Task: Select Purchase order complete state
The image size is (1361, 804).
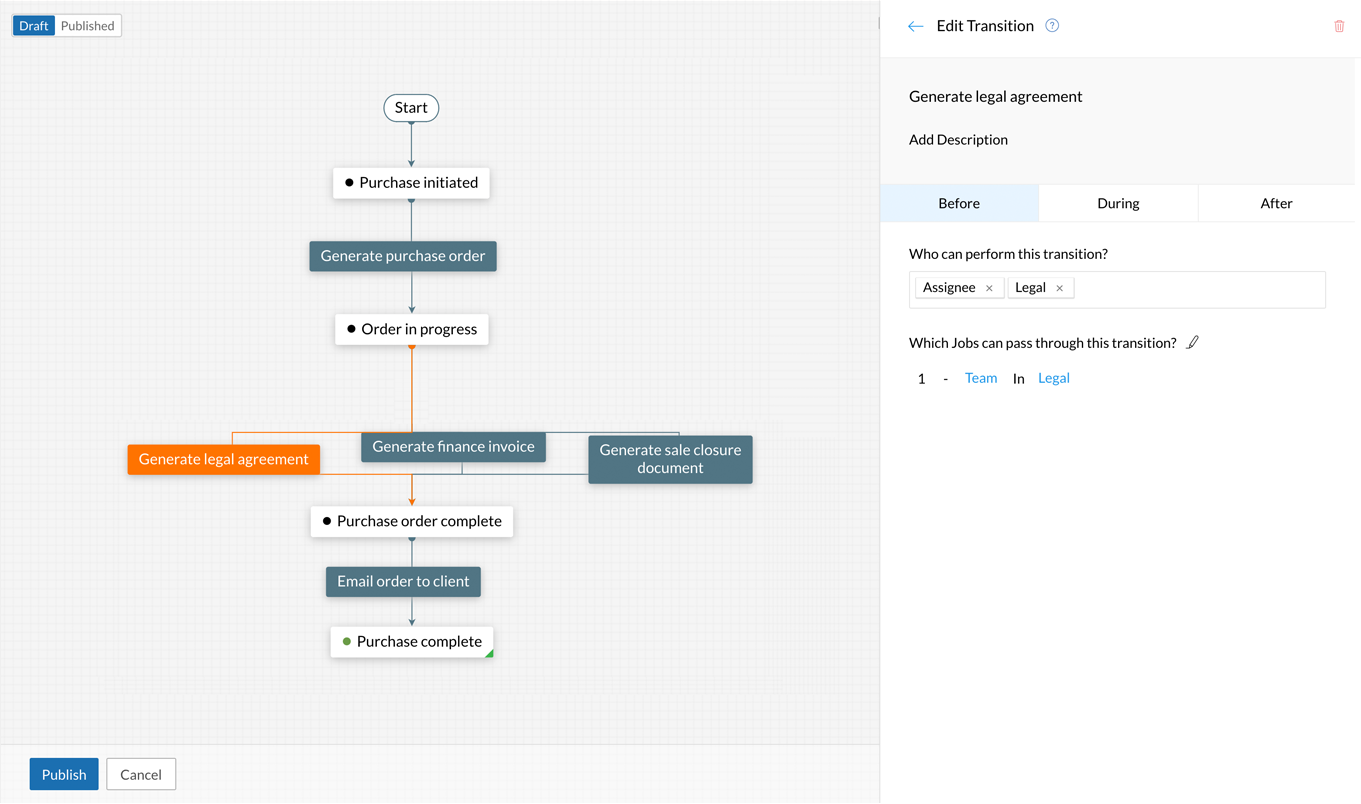Action: click(x=411, y=521)
